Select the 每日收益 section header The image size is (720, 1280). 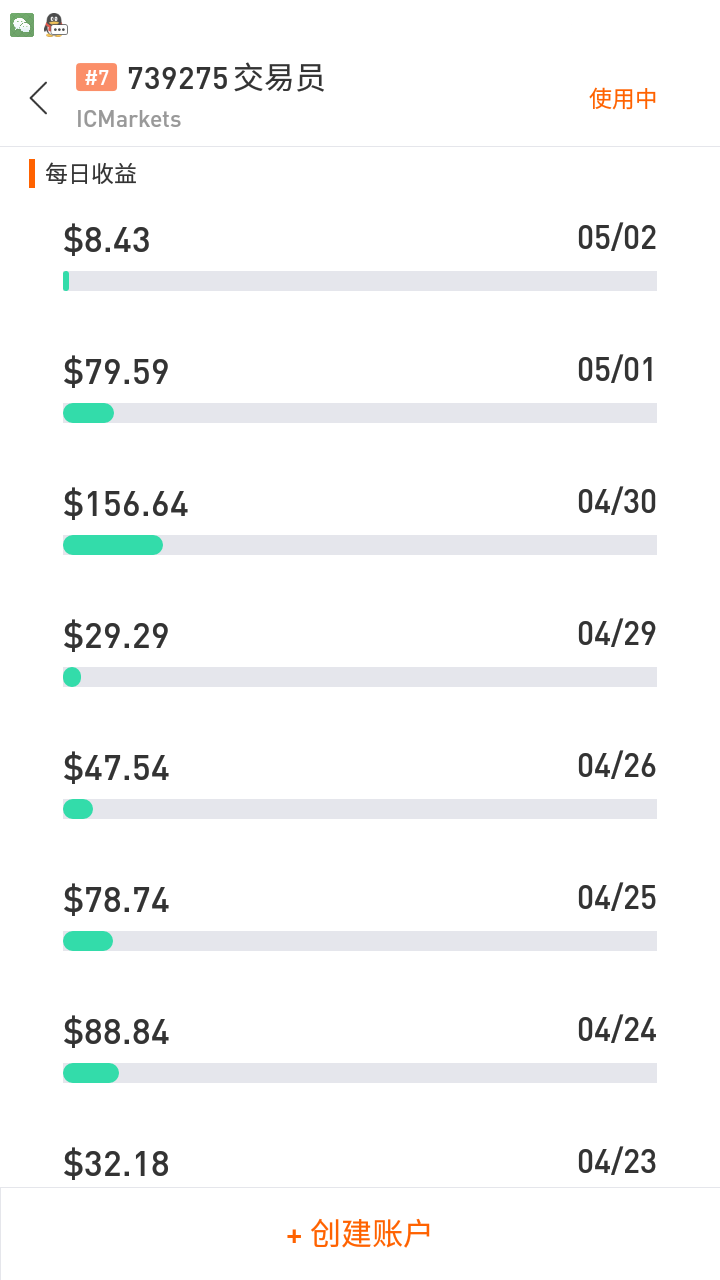[x=91, y=174]
